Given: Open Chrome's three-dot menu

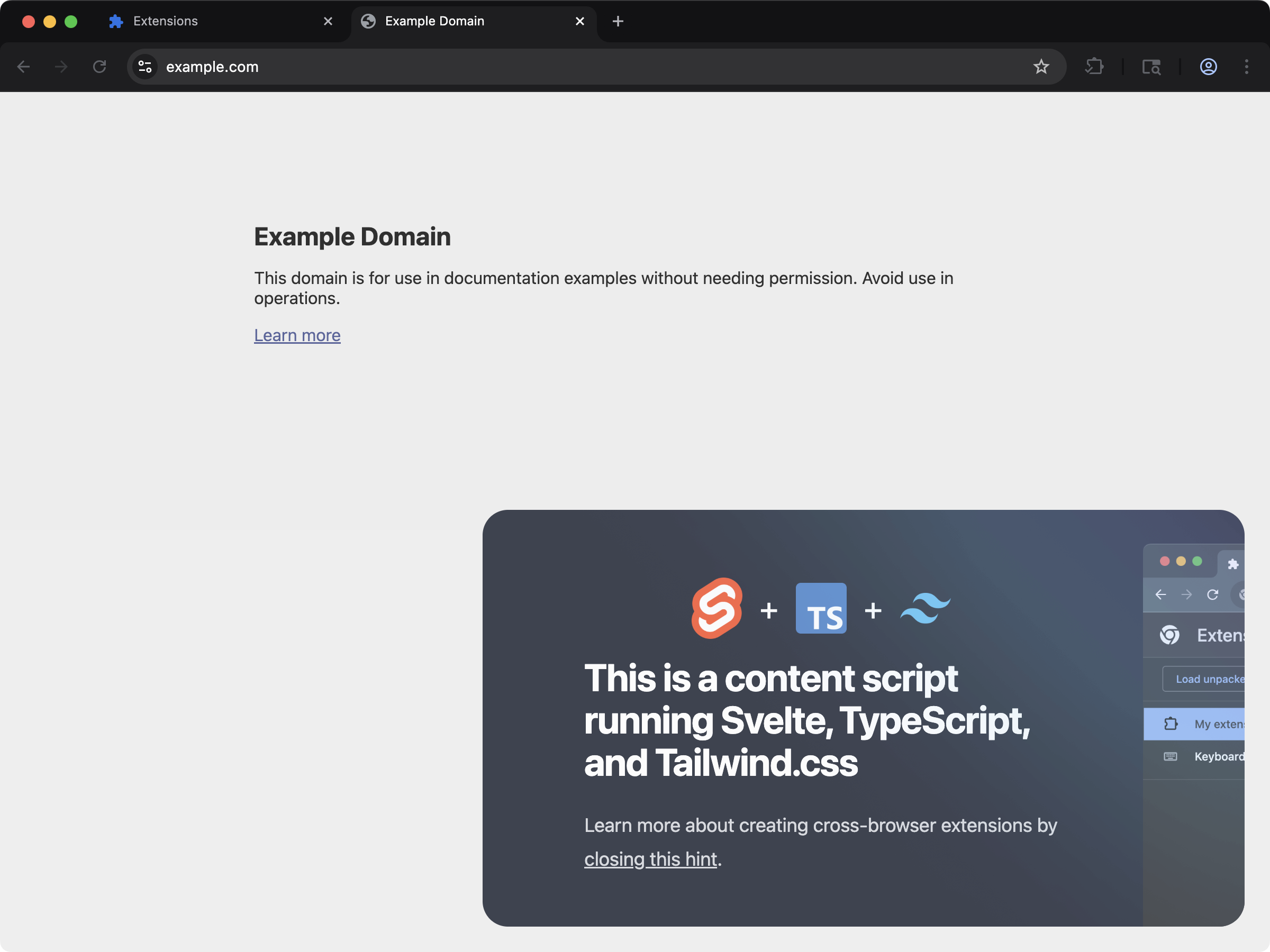Looking at the screenshot, I should 1247,67.
